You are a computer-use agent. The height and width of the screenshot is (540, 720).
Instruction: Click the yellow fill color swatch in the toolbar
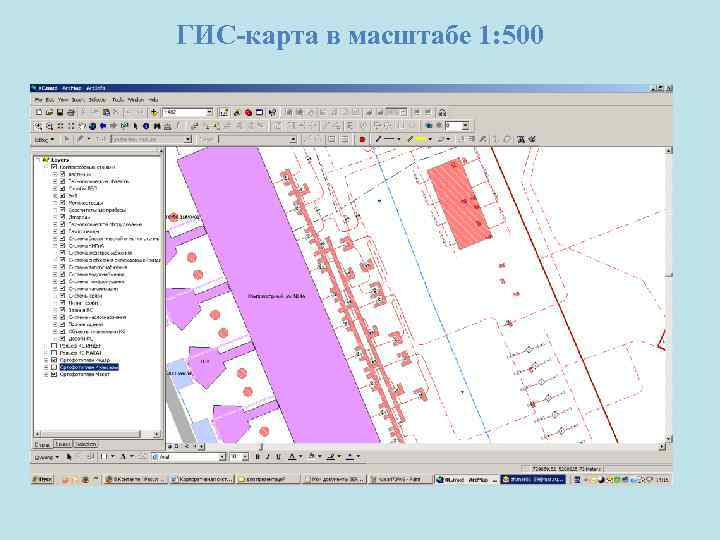pyautogui.click(x=421, y=140)
